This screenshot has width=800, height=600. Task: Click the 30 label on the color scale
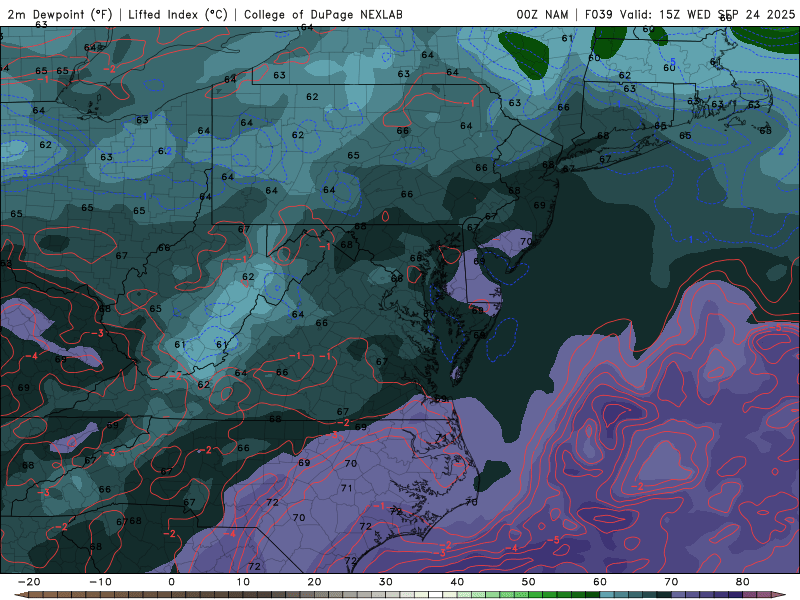coord(386,582)
